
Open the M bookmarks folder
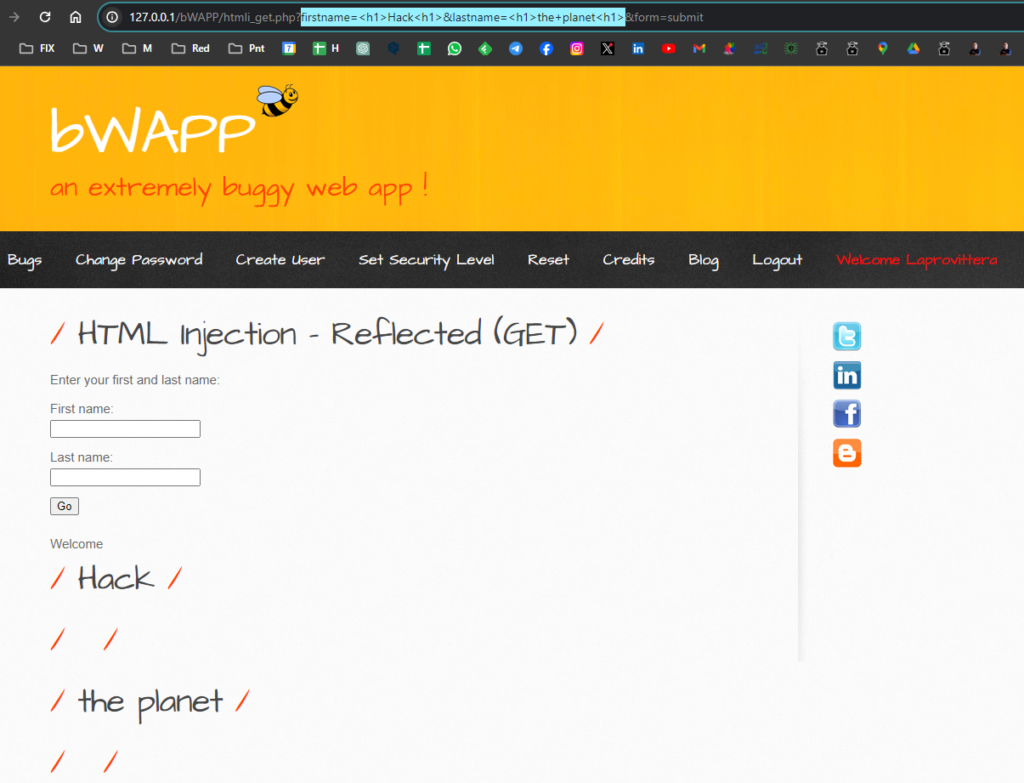coord(137,48)
